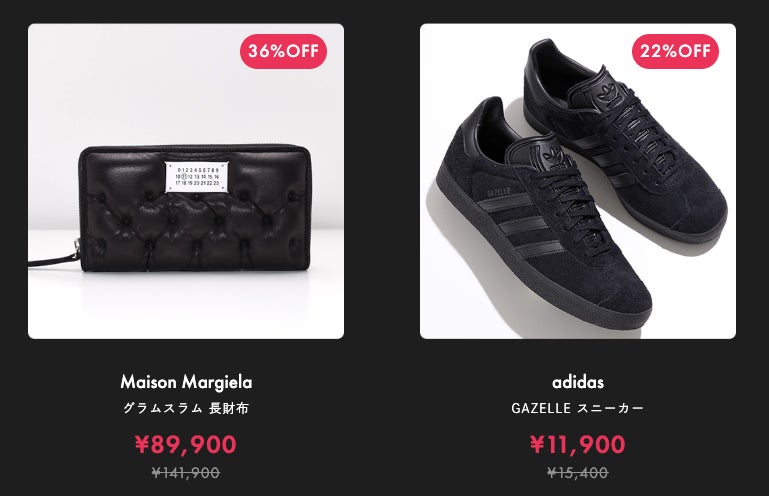Click the GAZELLE lettering on the sneaker's side

point(499,191)
